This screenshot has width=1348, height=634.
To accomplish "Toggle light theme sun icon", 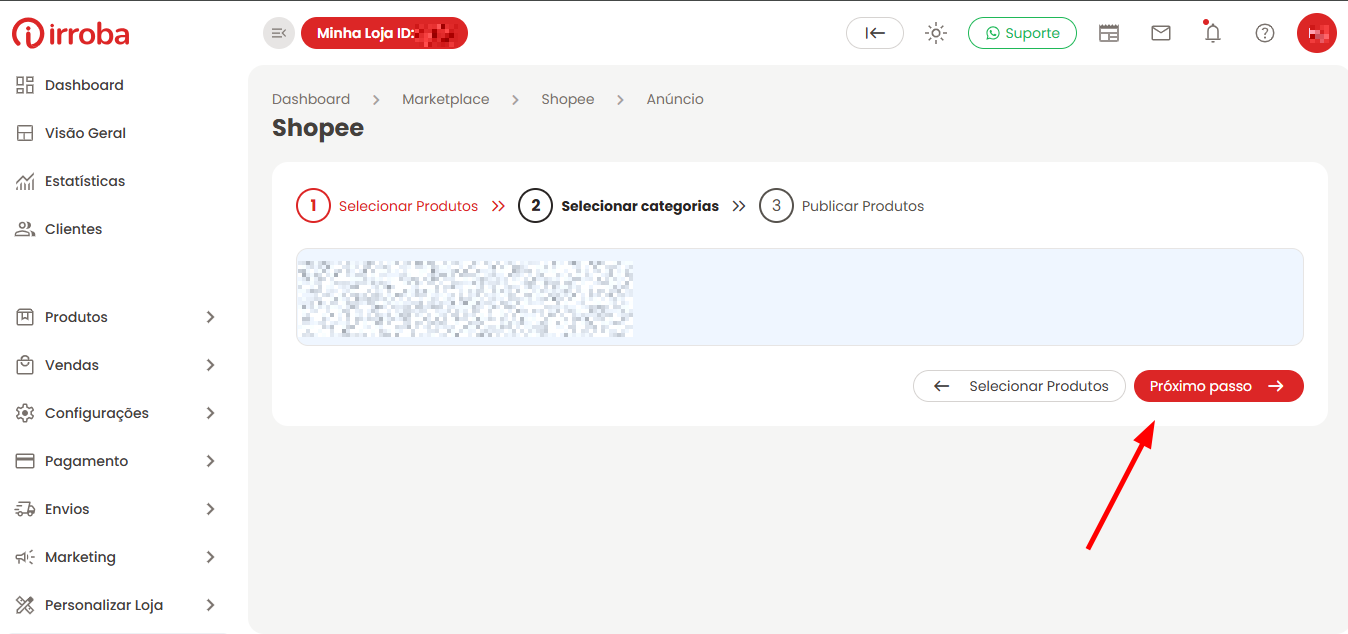I will point(936,33).
